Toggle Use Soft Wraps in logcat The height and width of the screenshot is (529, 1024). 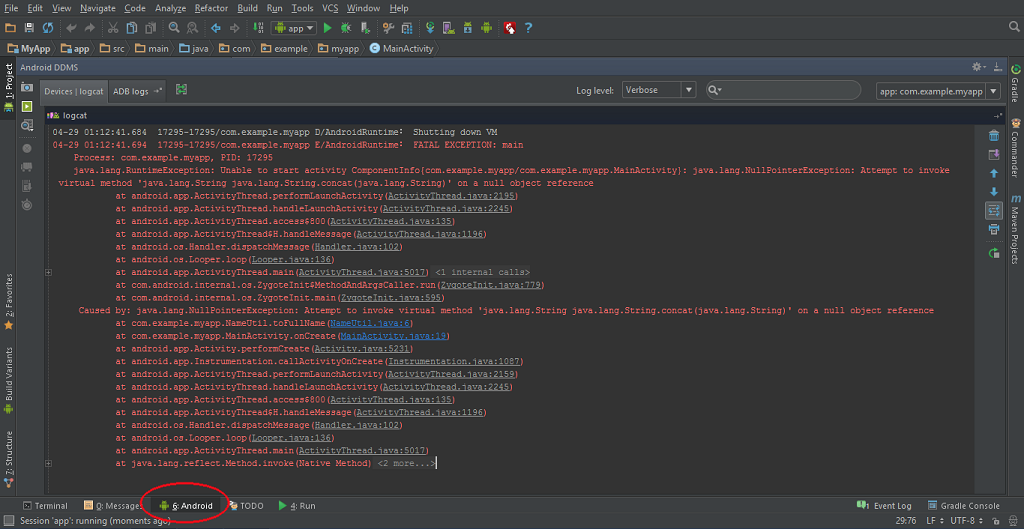[993, 211]
